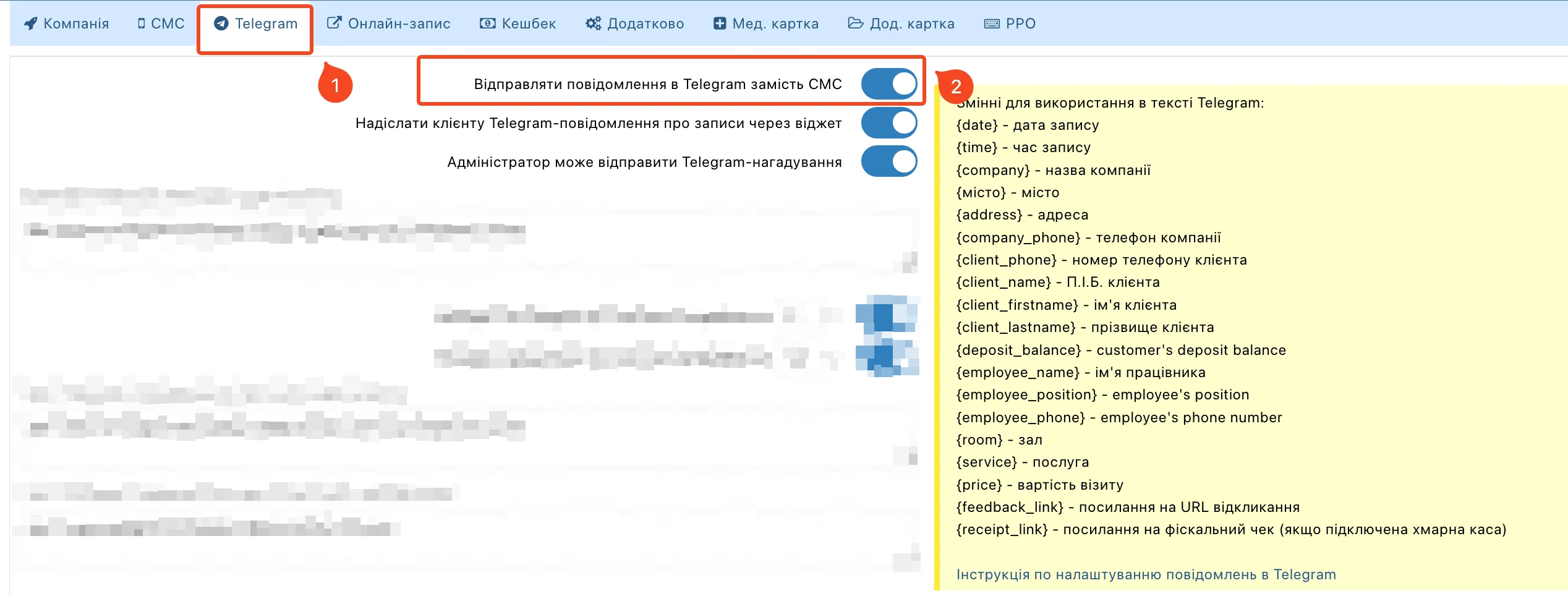Click the 'Відправляти повідомлення в Telegram замість СМС' label
The width and height of the screenshot is (1568, 596).
pyautogui.click(x=658, y=84)
